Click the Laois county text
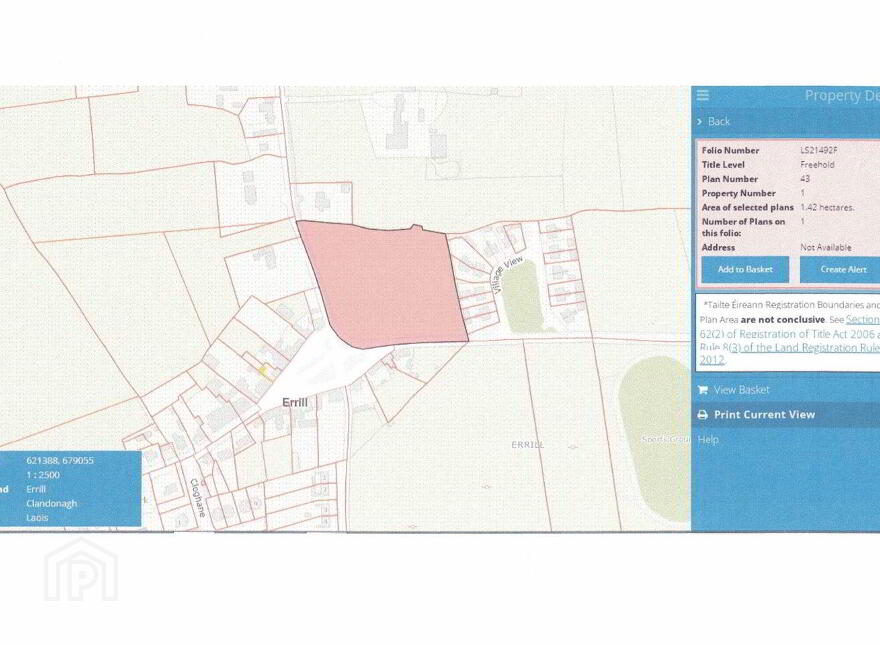 tap(37, 518)
